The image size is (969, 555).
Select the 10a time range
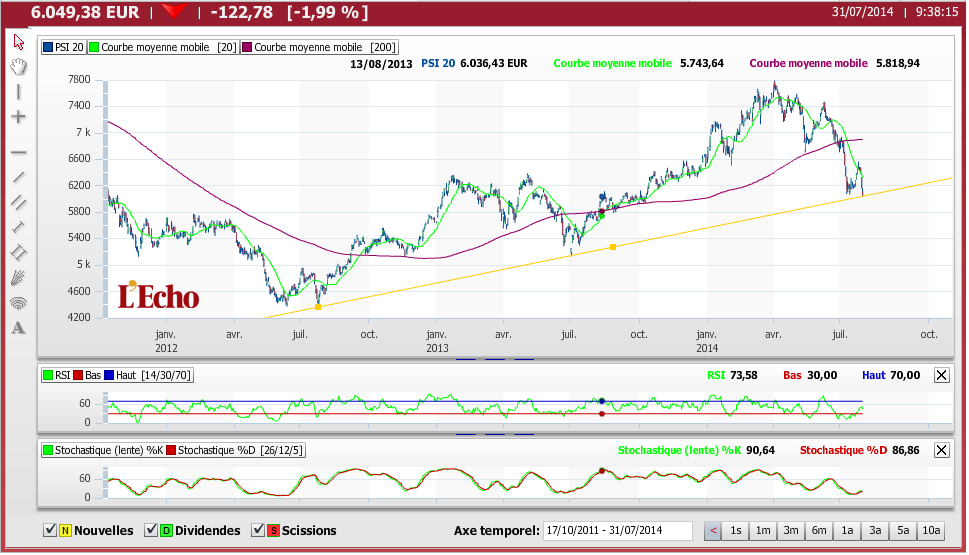click(x=931, y=530)
